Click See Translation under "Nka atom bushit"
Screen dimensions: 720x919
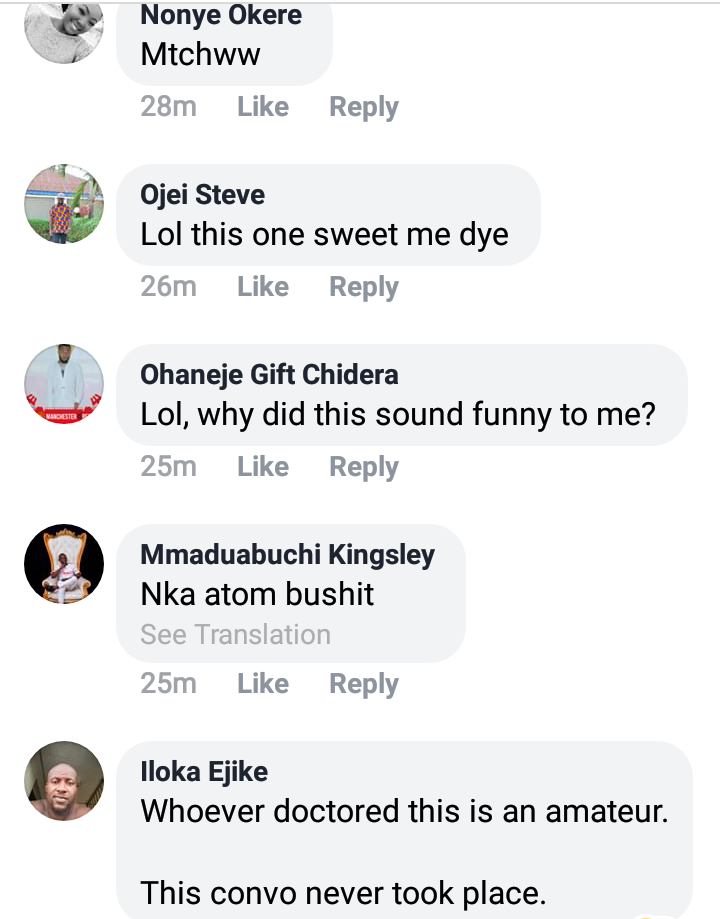235,635
